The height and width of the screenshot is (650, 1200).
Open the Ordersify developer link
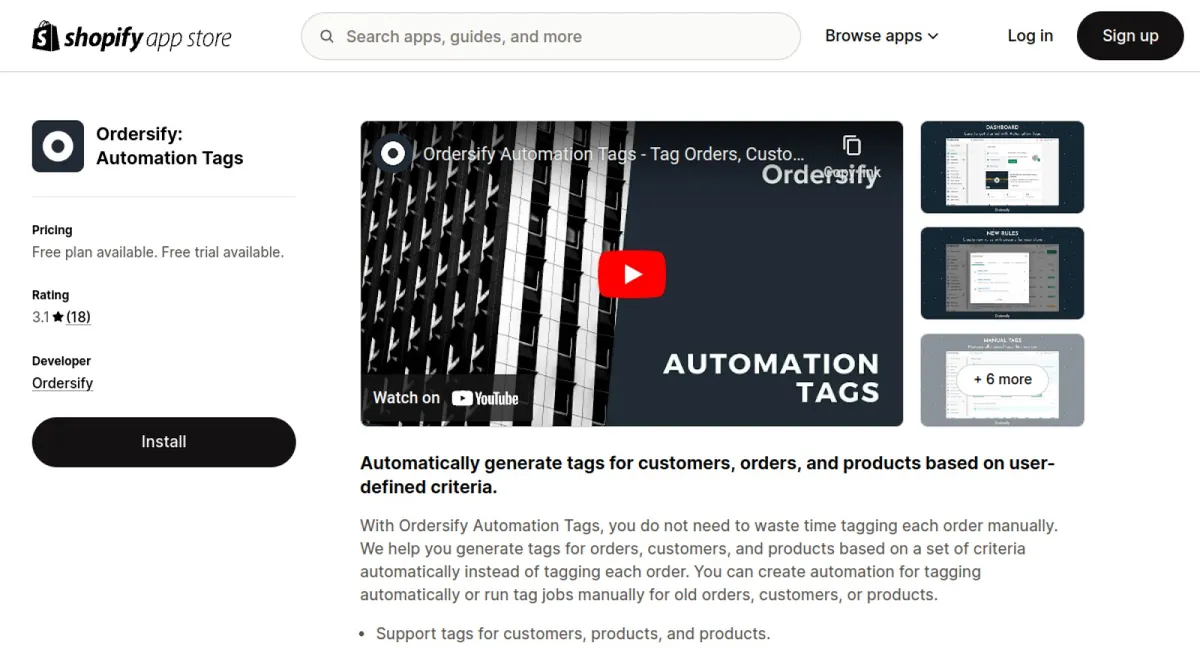[x=62, y=383]
